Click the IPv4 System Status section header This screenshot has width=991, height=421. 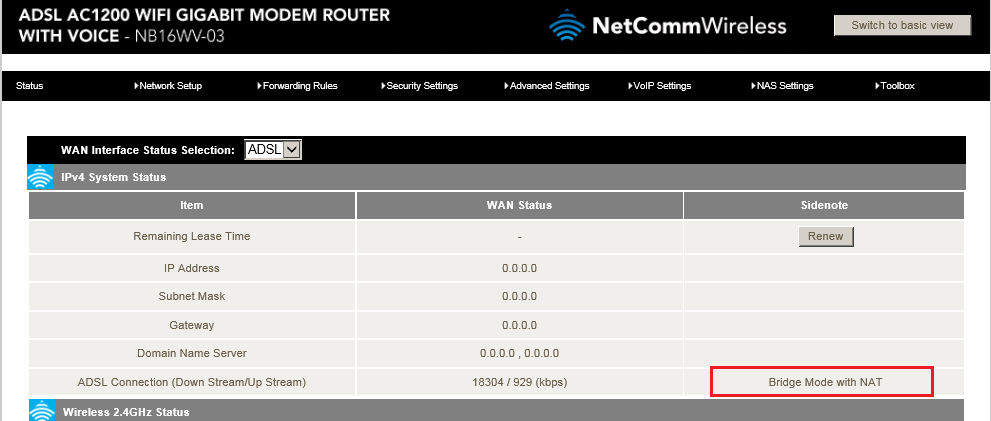pos(497,177)
